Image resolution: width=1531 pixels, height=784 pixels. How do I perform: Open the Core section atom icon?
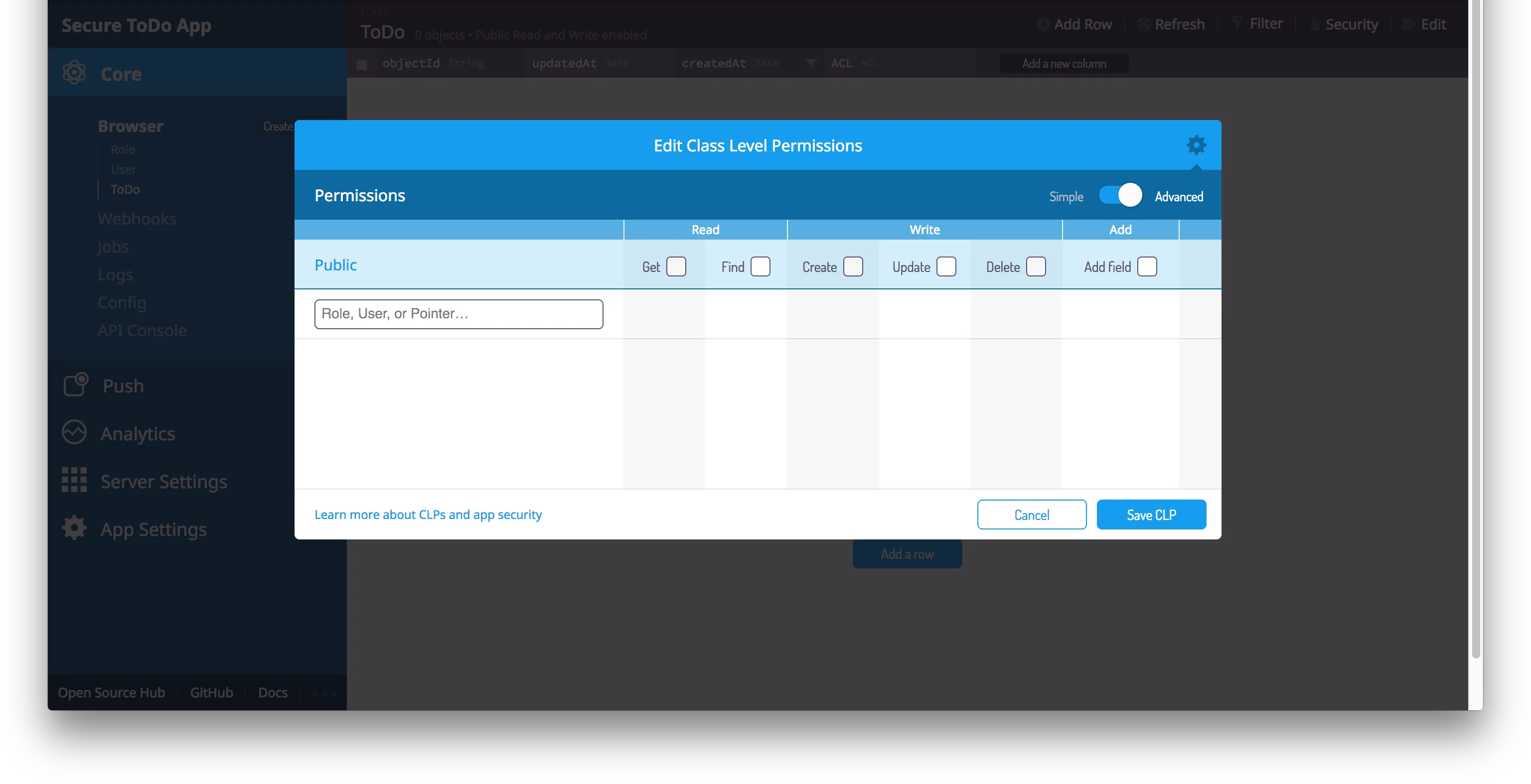click(x=74, y=72)
